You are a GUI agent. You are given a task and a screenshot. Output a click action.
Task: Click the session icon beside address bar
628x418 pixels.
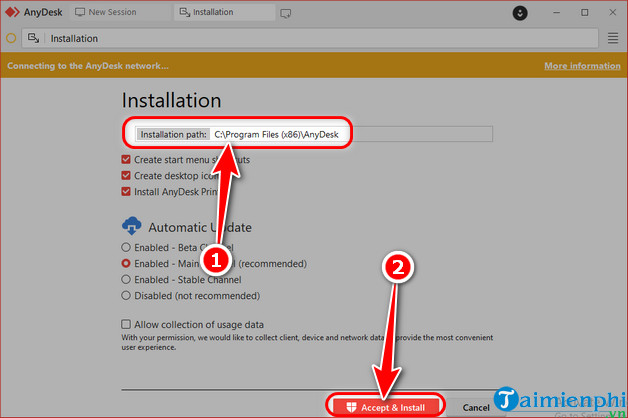(34, 38)
